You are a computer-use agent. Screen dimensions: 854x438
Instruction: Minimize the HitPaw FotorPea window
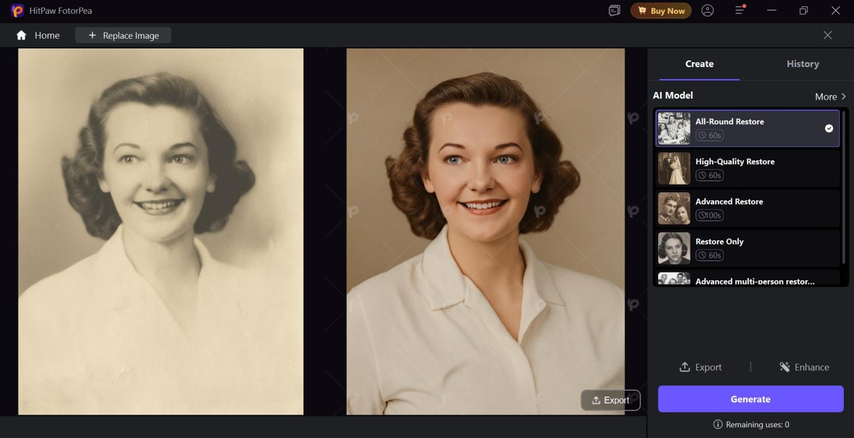tap(771, 11)
